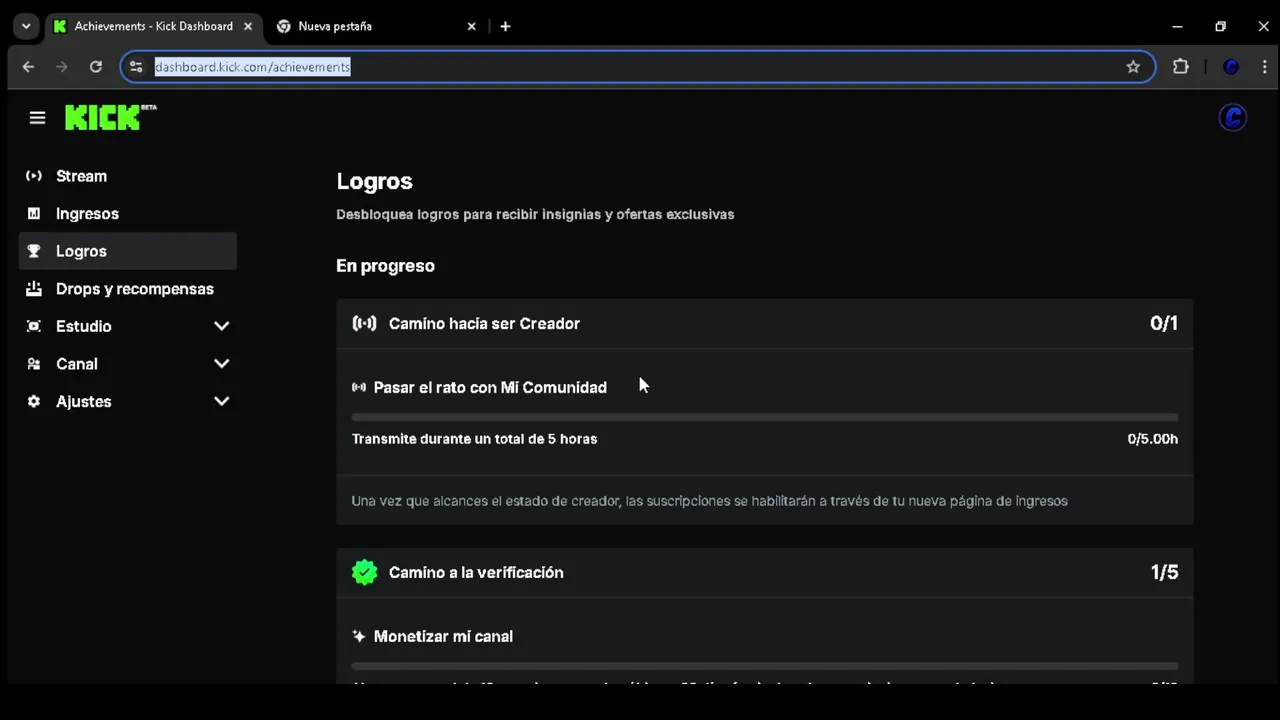Click the Estudio camera icon
This screenshot has height=720, width=1280.
pyautogui.click(x=34, y=326)
